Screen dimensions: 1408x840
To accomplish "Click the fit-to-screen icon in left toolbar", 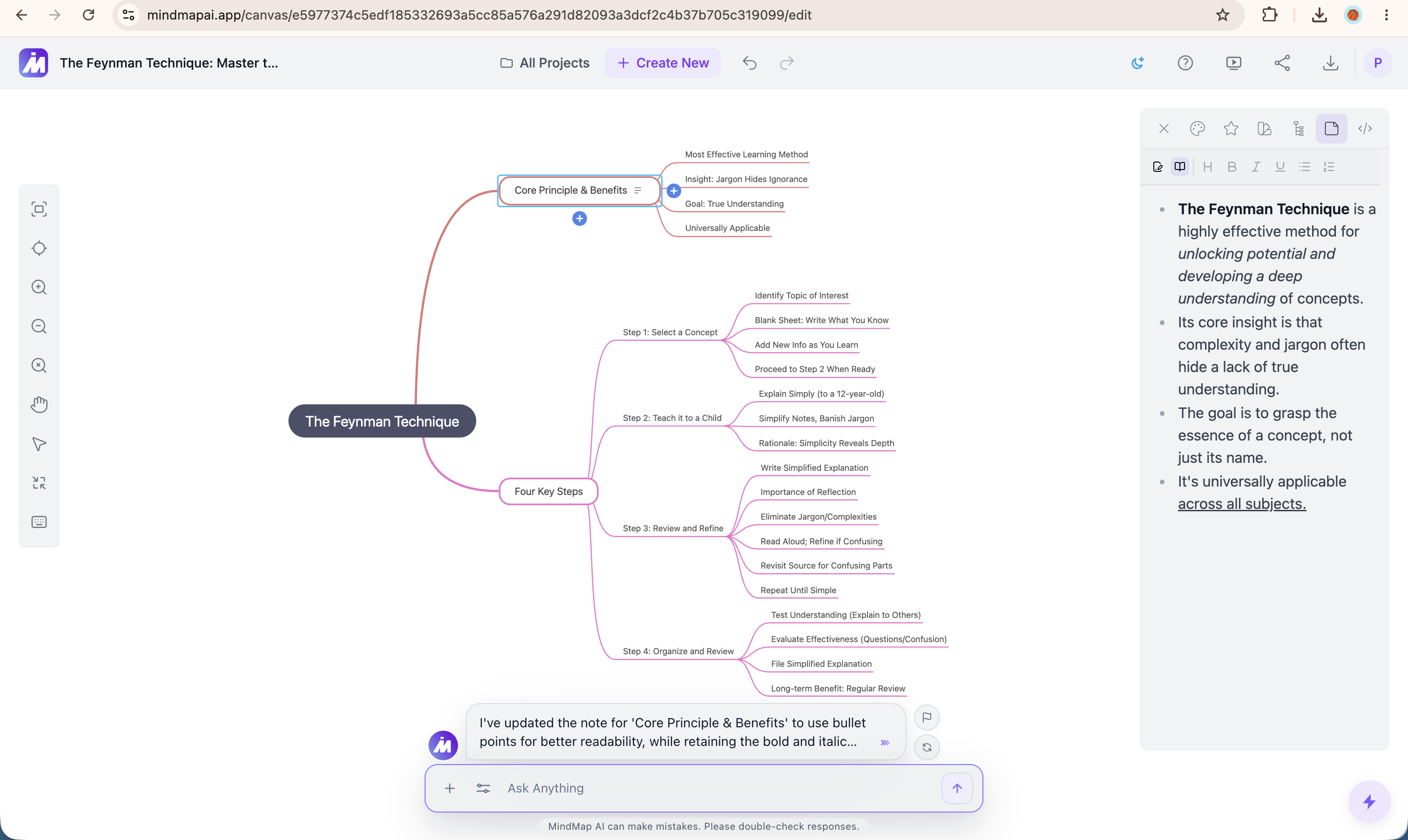I will [x=39, y=209].
